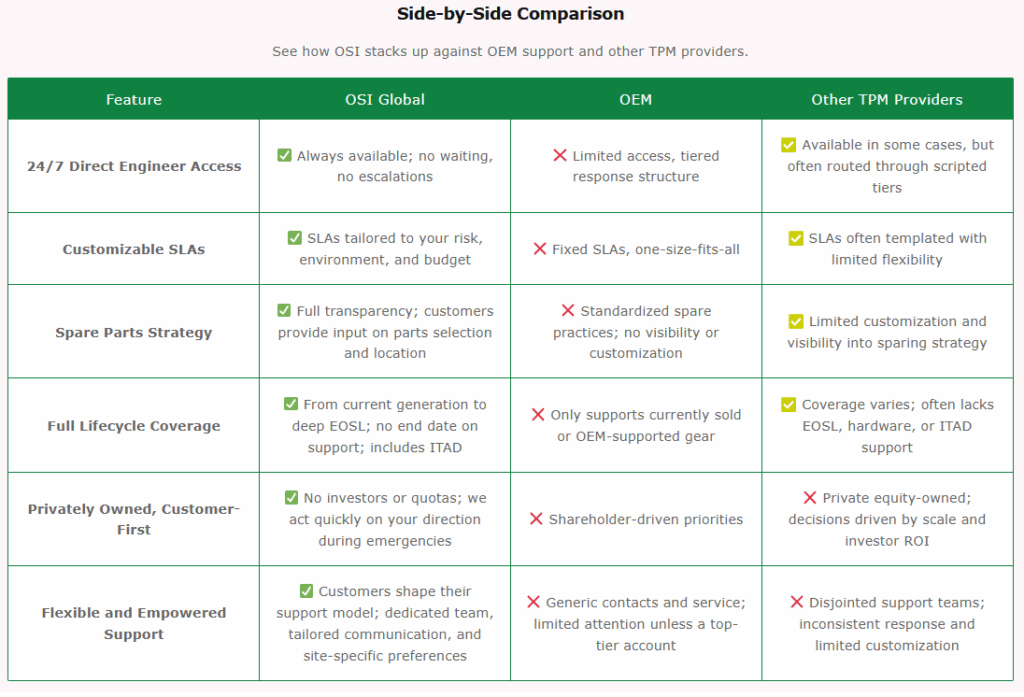Screen dimensions: 1024x697
Task: Click green checkmark beside Always available
Action: click(285, 156)
